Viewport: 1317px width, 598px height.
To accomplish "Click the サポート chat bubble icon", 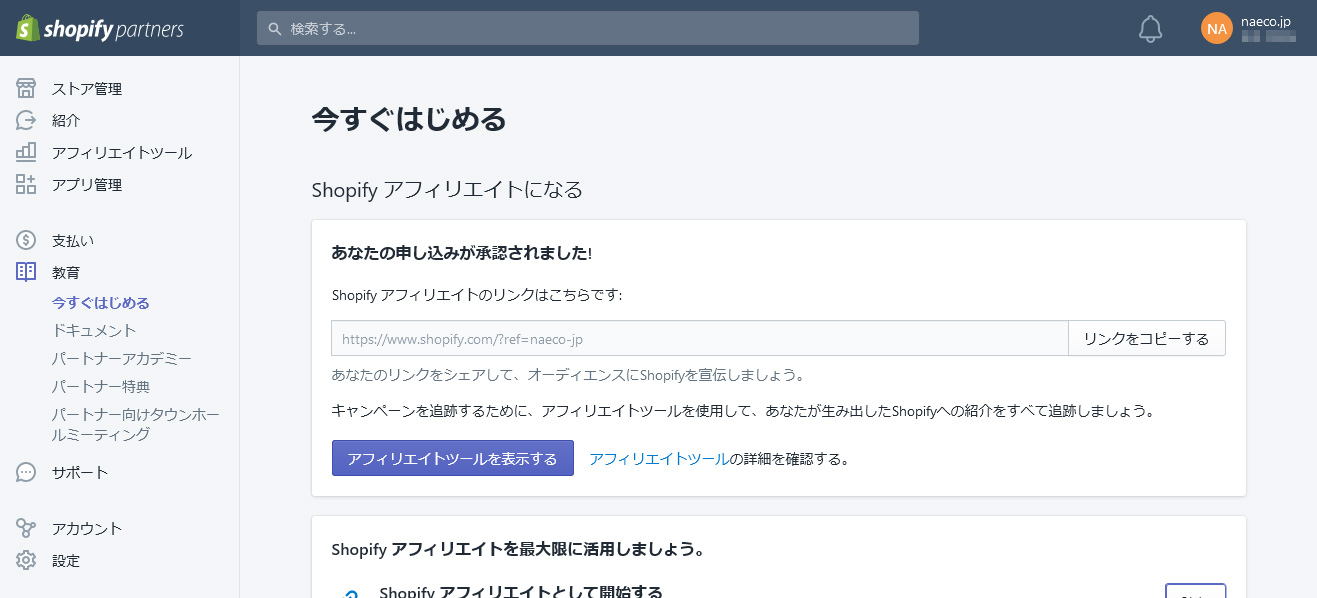I will (x=26, y=472).
